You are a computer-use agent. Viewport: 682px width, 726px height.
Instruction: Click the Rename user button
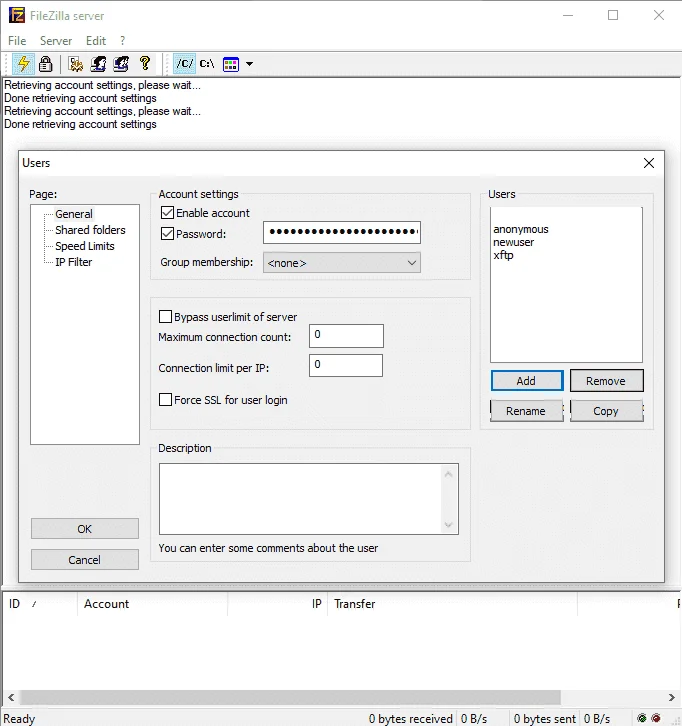[x=526, y=411]
